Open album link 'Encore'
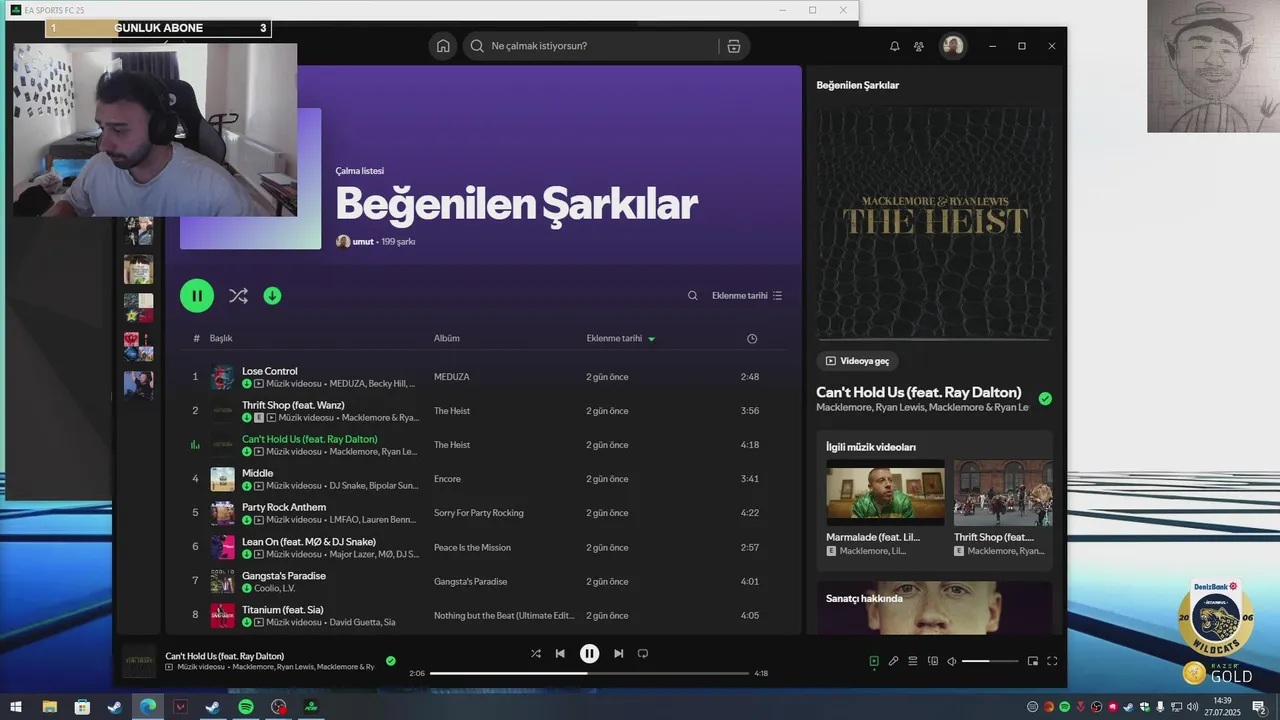This screenshot has width=1280, height=720. [447, 479]
